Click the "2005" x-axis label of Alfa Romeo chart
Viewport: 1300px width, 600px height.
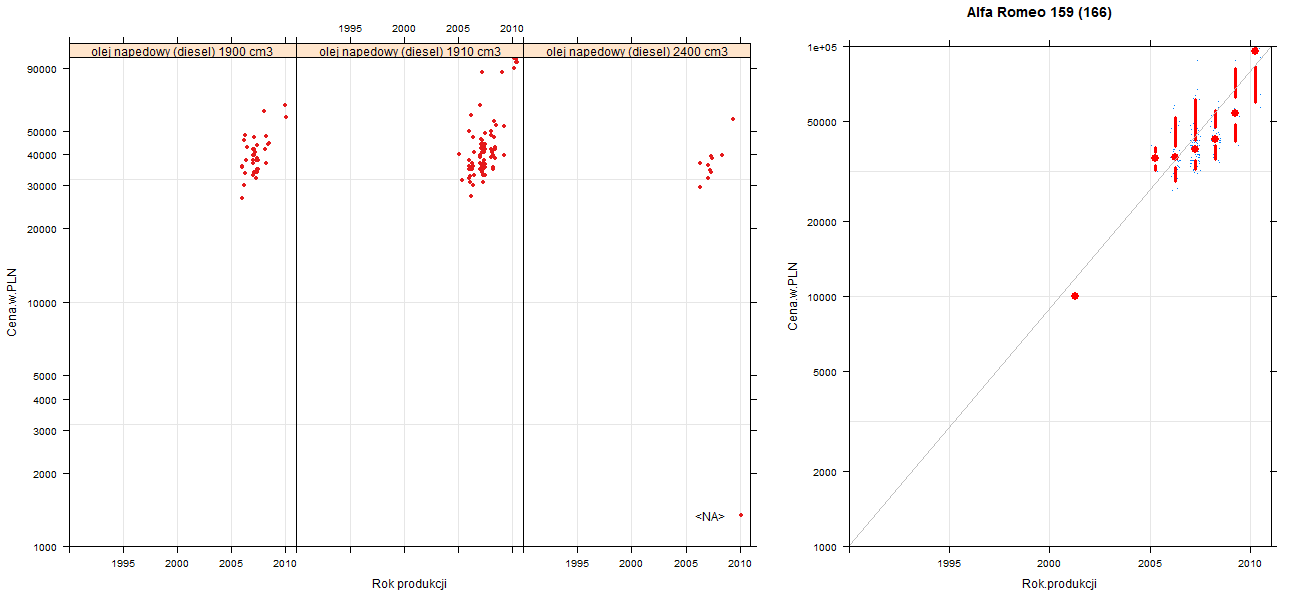(x=1149, y=564)
